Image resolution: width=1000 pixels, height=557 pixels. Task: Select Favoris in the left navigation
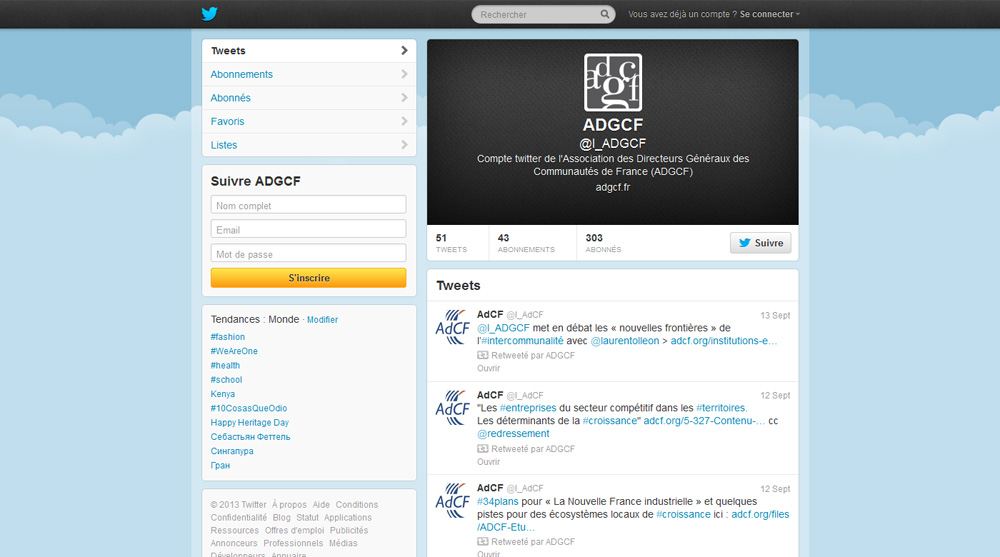[x=308, y=121]
